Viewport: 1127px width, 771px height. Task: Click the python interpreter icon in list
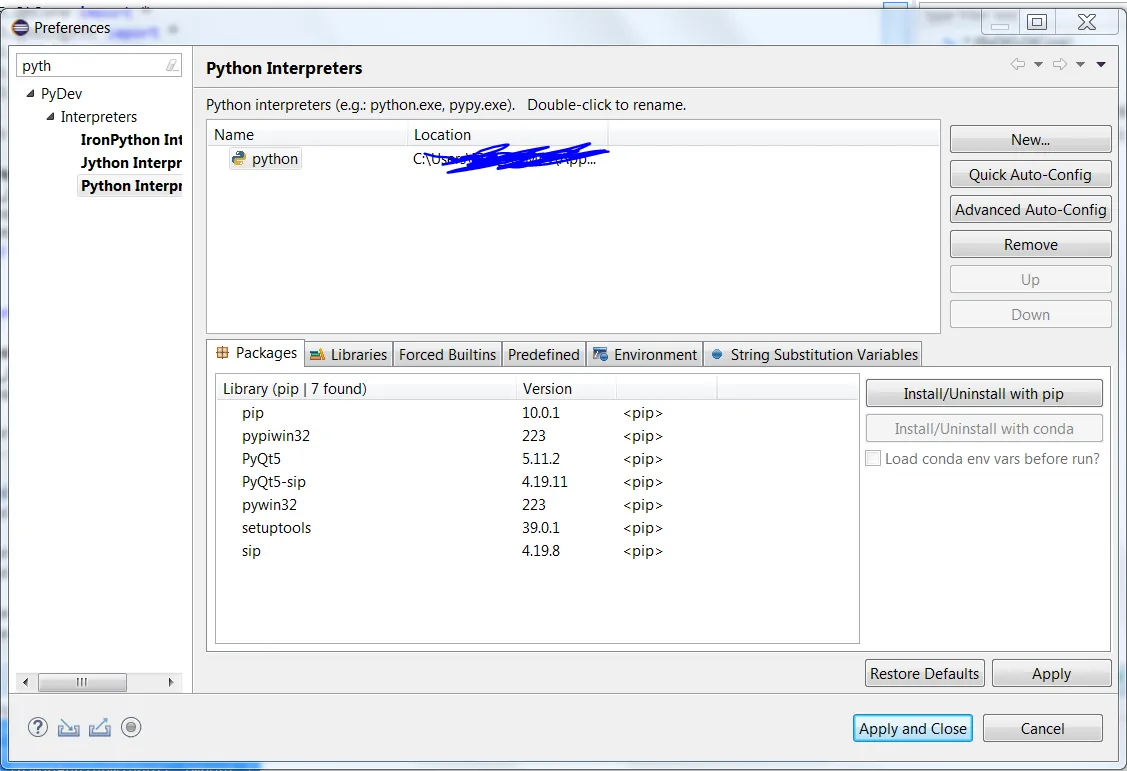point(239,158)
